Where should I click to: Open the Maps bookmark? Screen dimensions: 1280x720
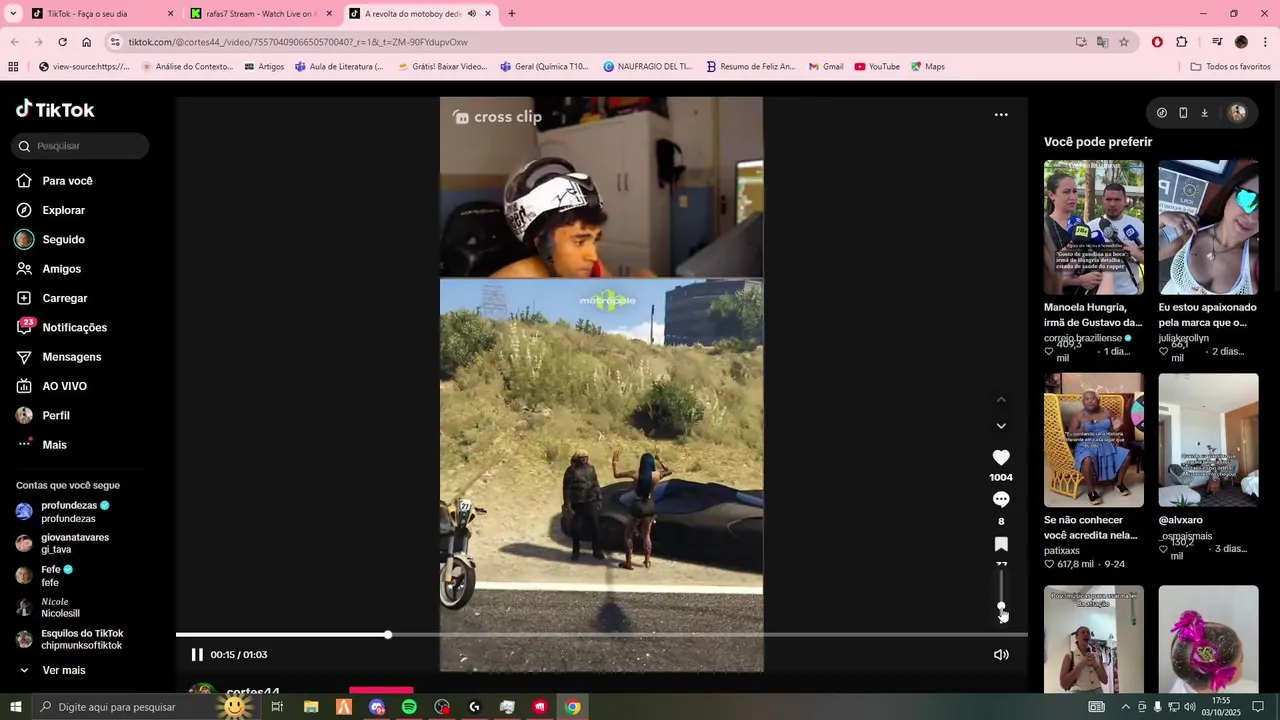(928, 67)
